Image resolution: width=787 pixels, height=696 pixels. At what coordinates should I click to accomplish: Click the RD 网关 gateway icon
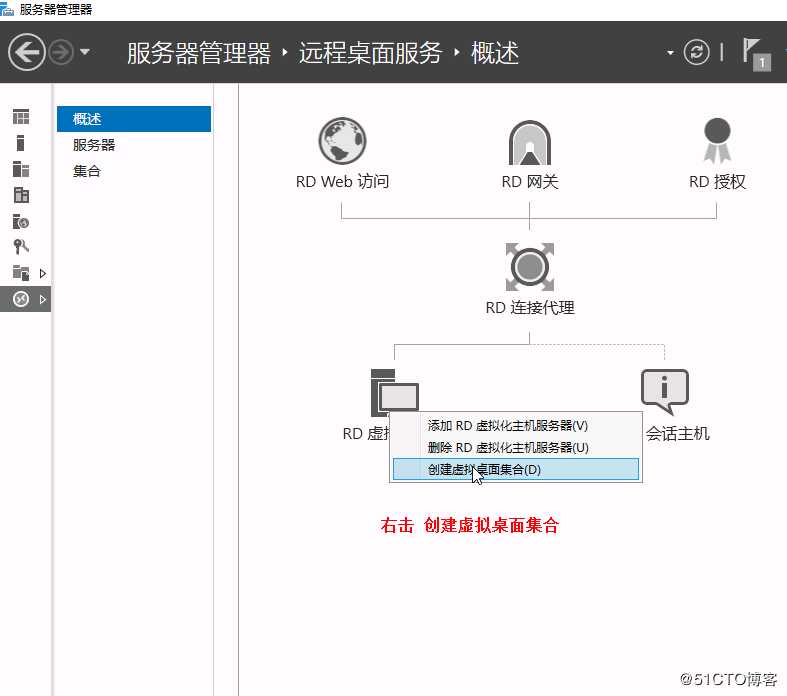(530, 143)
